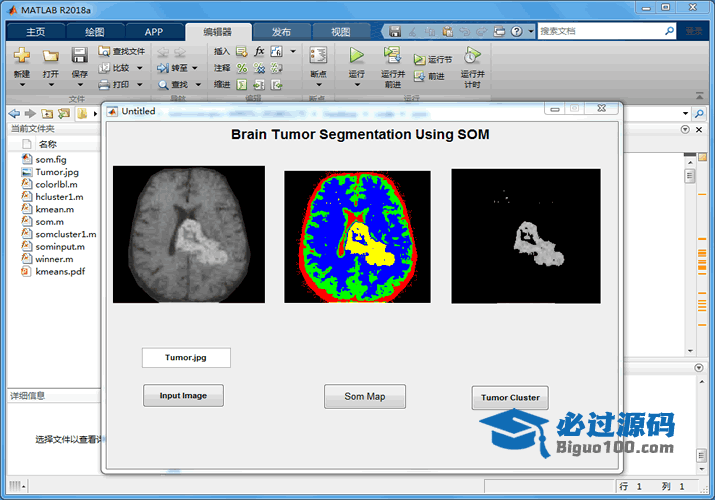The height and width of the screenshot is (500, 715).
Task: Select som.m in the file list
Action: pyautogui.click(x=50, y=222)
